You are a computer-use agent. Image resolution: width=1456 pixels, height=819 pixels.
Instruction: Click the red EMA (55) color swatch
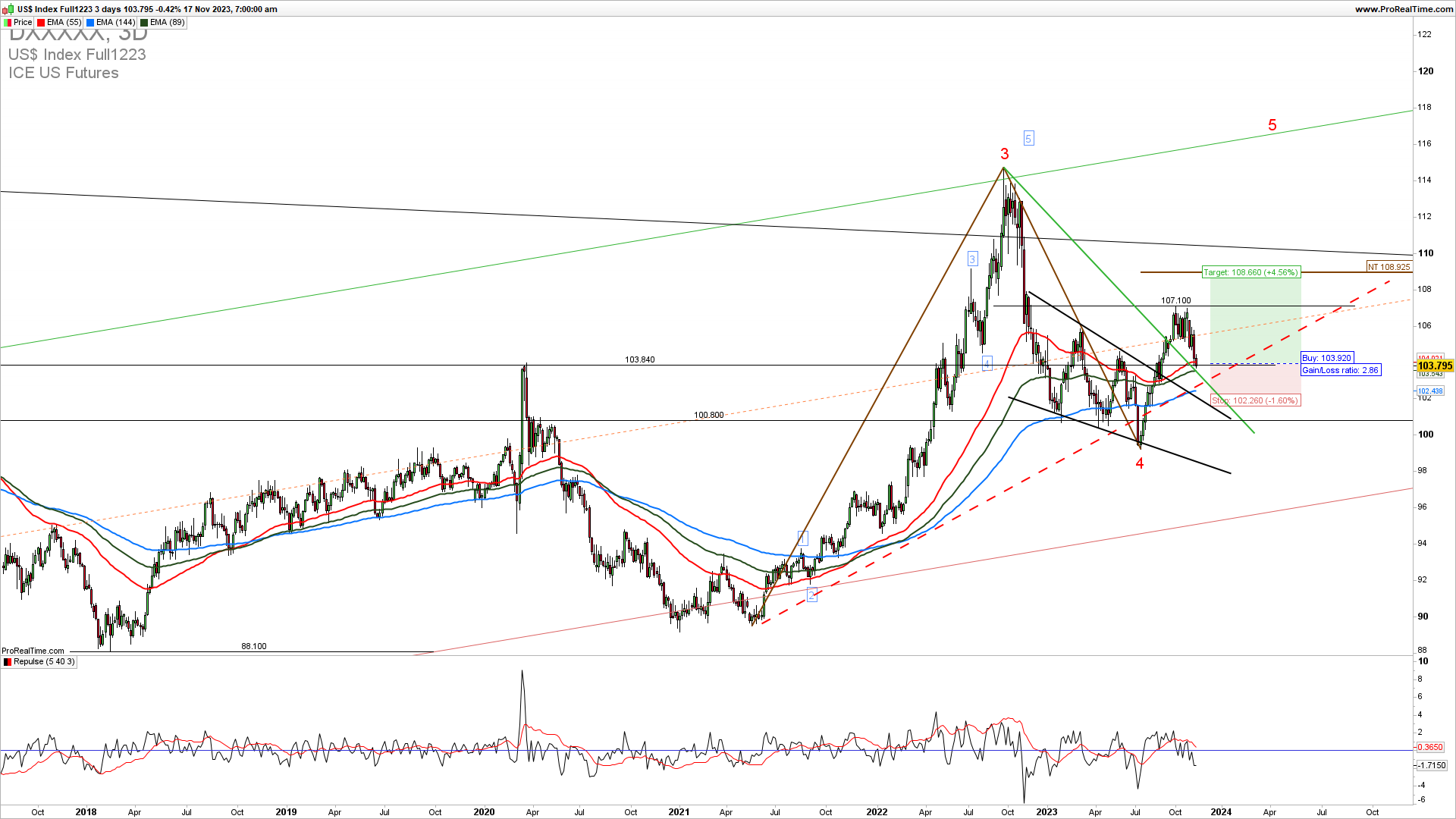(41, 23)
